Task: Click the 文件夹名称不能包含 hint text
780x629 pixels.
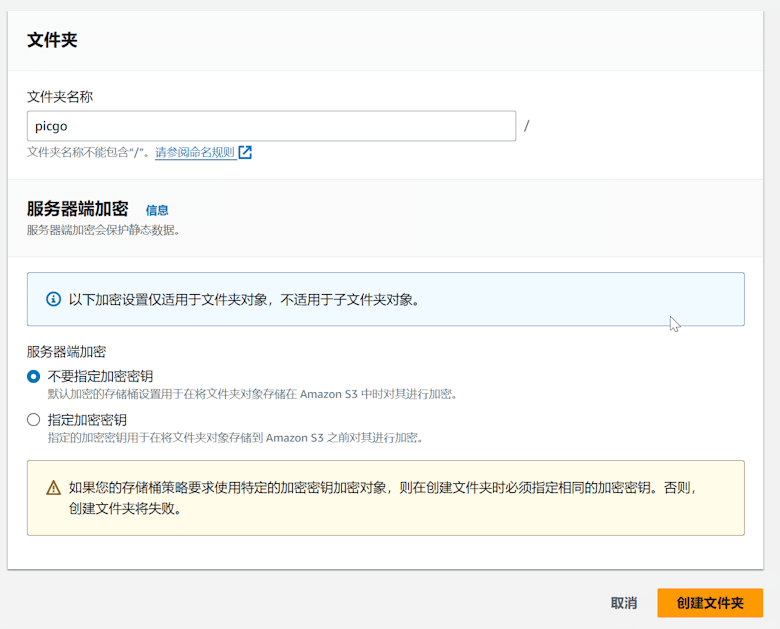Action: tap(89, 153)
